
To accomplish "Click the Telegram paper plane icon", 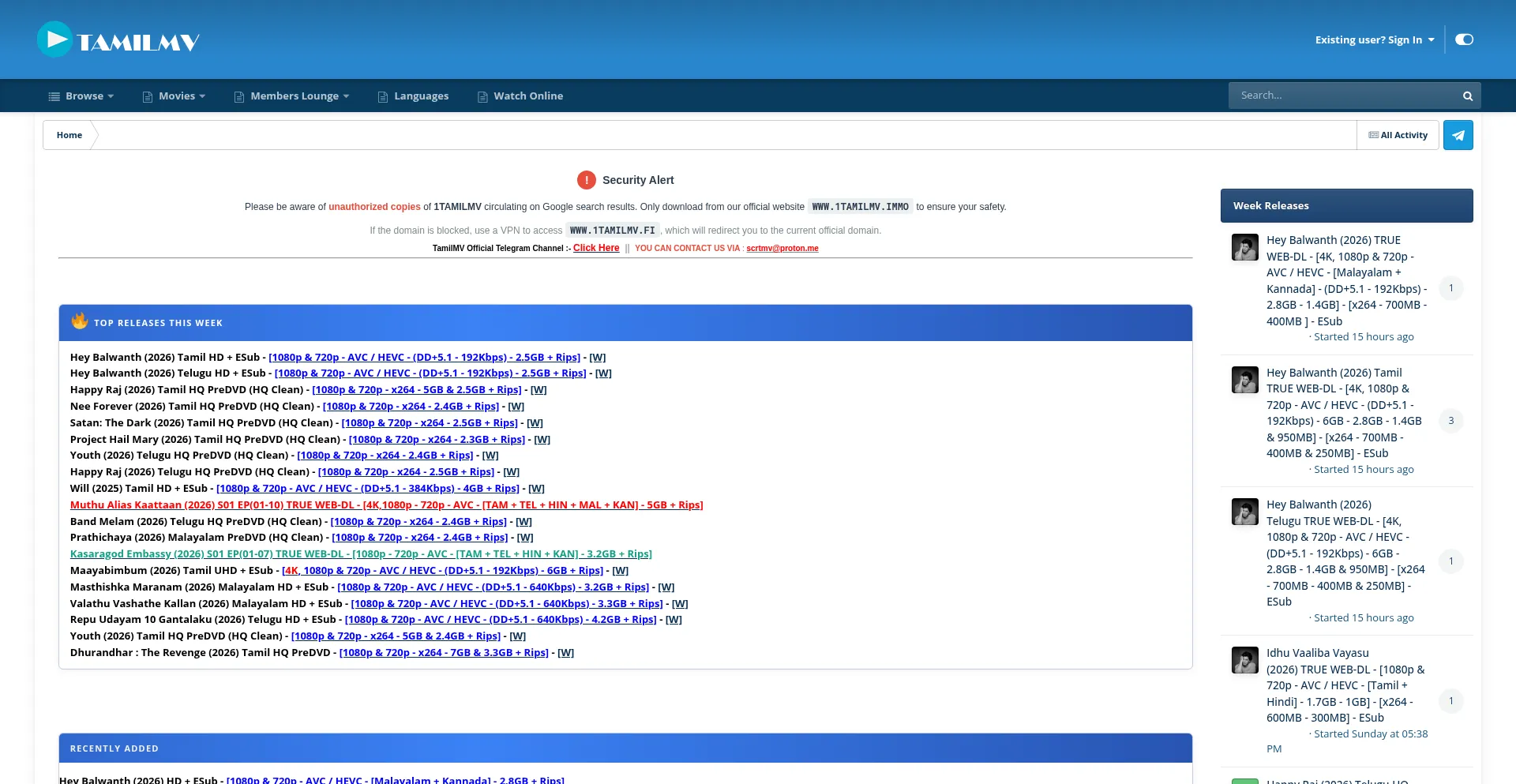I will (1458, 135).
